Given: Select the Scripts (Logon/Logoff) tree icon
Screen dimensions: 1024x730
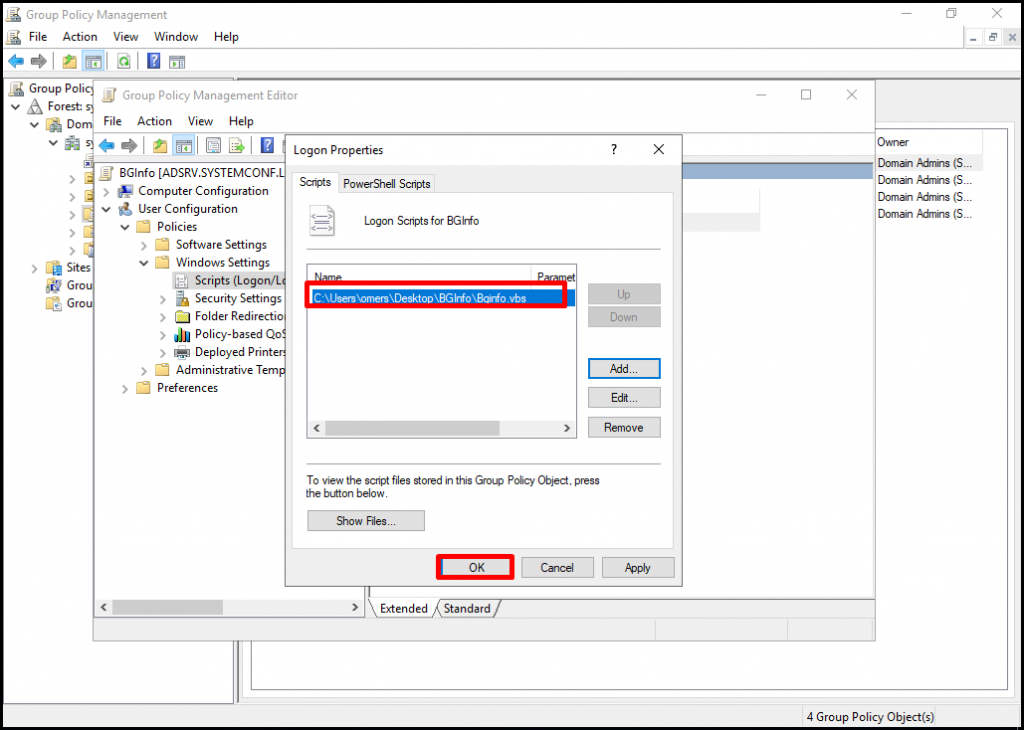Looking at the screenshot, I should tap(181, 280).
